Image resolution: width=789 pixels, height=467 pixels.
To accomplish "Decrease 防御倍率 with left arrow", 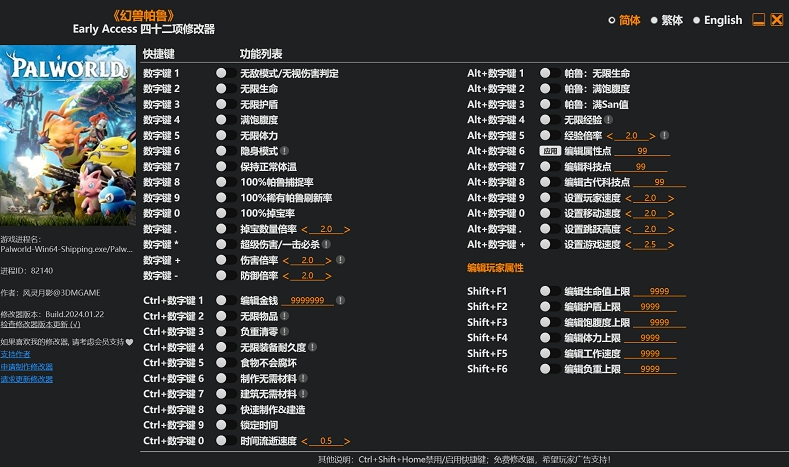I will [x=286, y=276].
